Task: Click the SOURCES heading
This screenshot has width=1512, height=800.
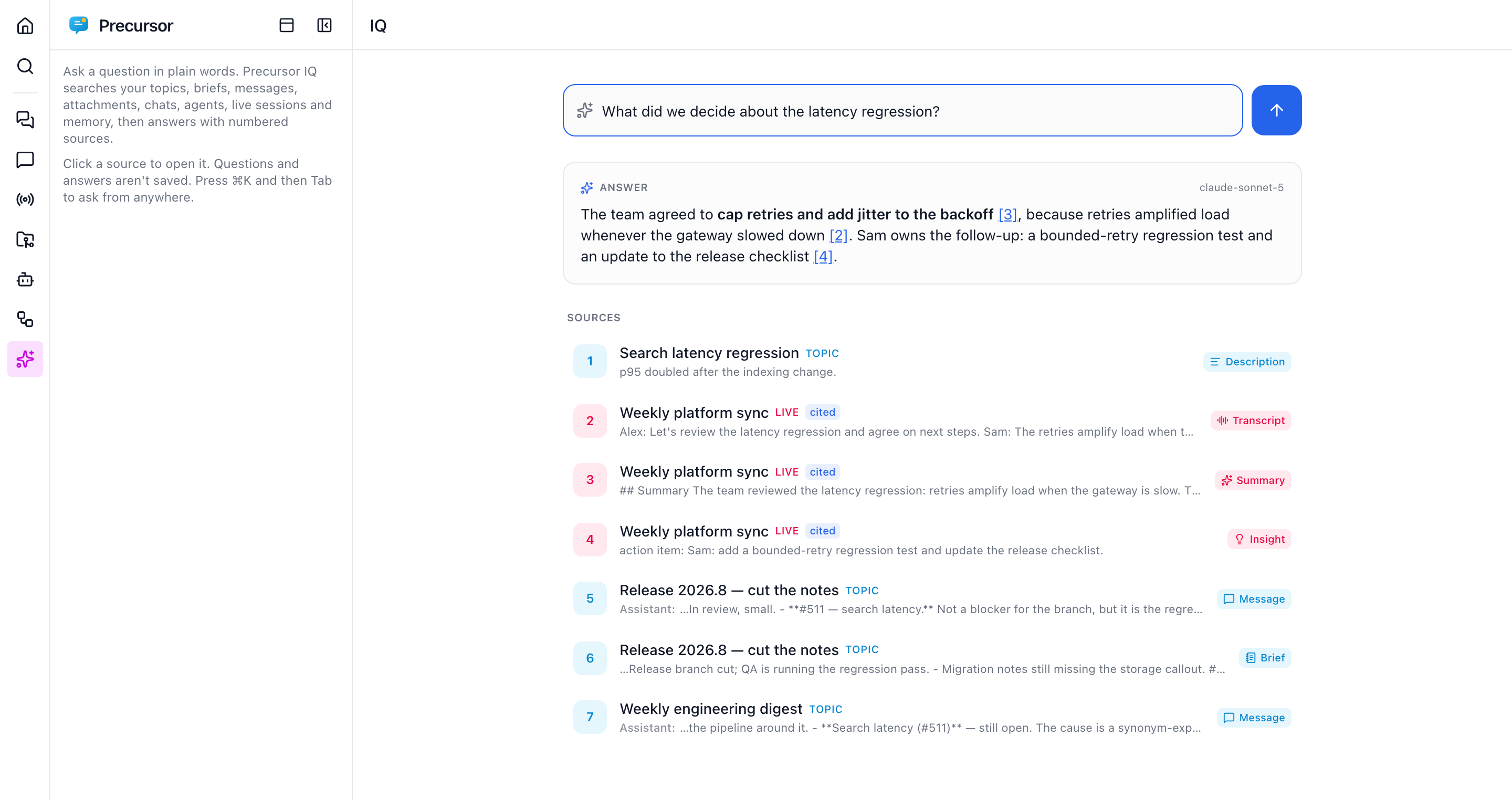Action: (x=593, y=318)
